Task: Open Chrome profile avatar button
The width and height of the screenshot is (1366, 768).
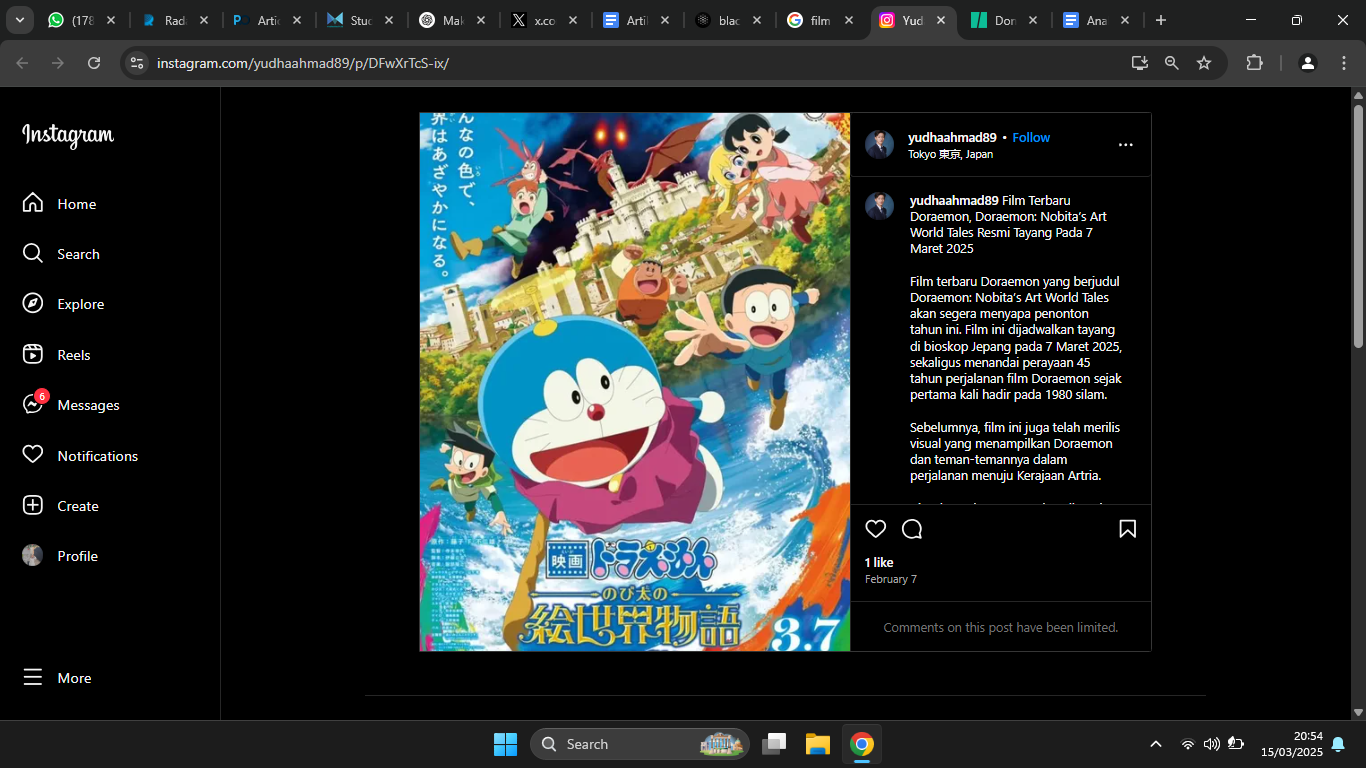Action: tap(1307, 63)
